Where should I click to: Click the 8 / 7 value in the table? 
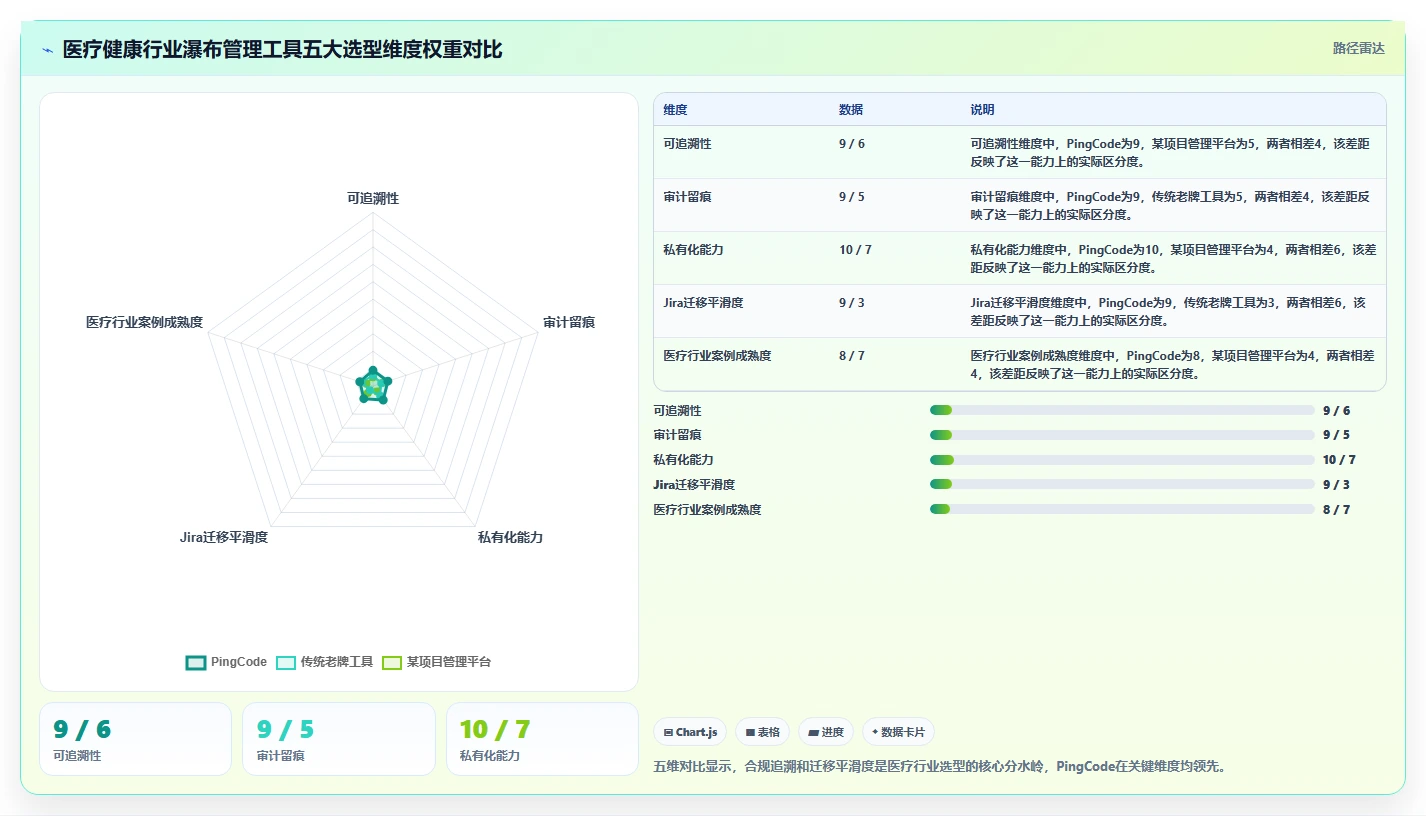(x=852, y=356)
